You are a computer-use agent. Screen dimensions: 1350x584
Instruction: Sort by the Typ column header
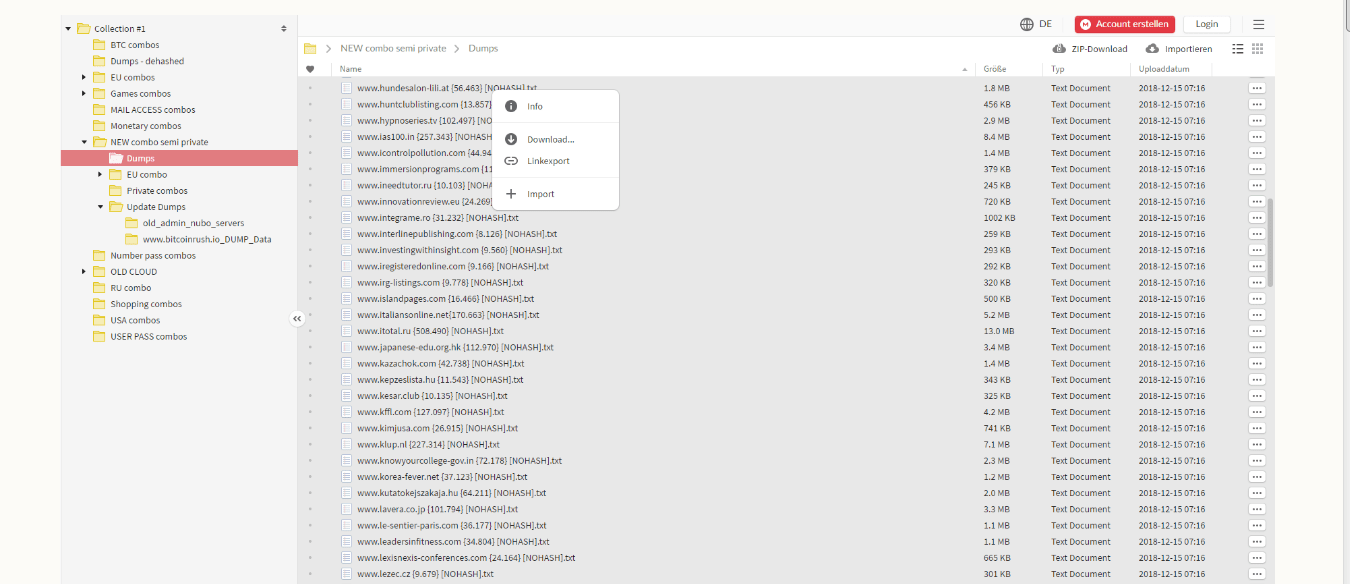click(1058, 70)
